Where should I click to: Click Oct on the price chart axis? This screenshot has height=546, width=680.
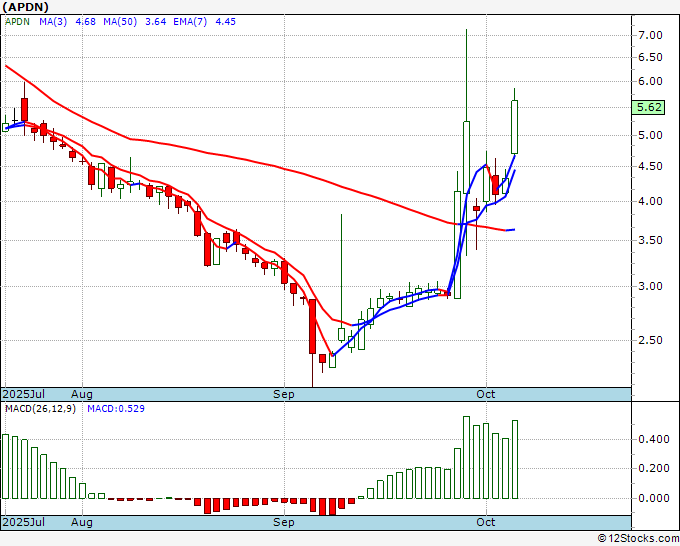[x=486, y=394]
